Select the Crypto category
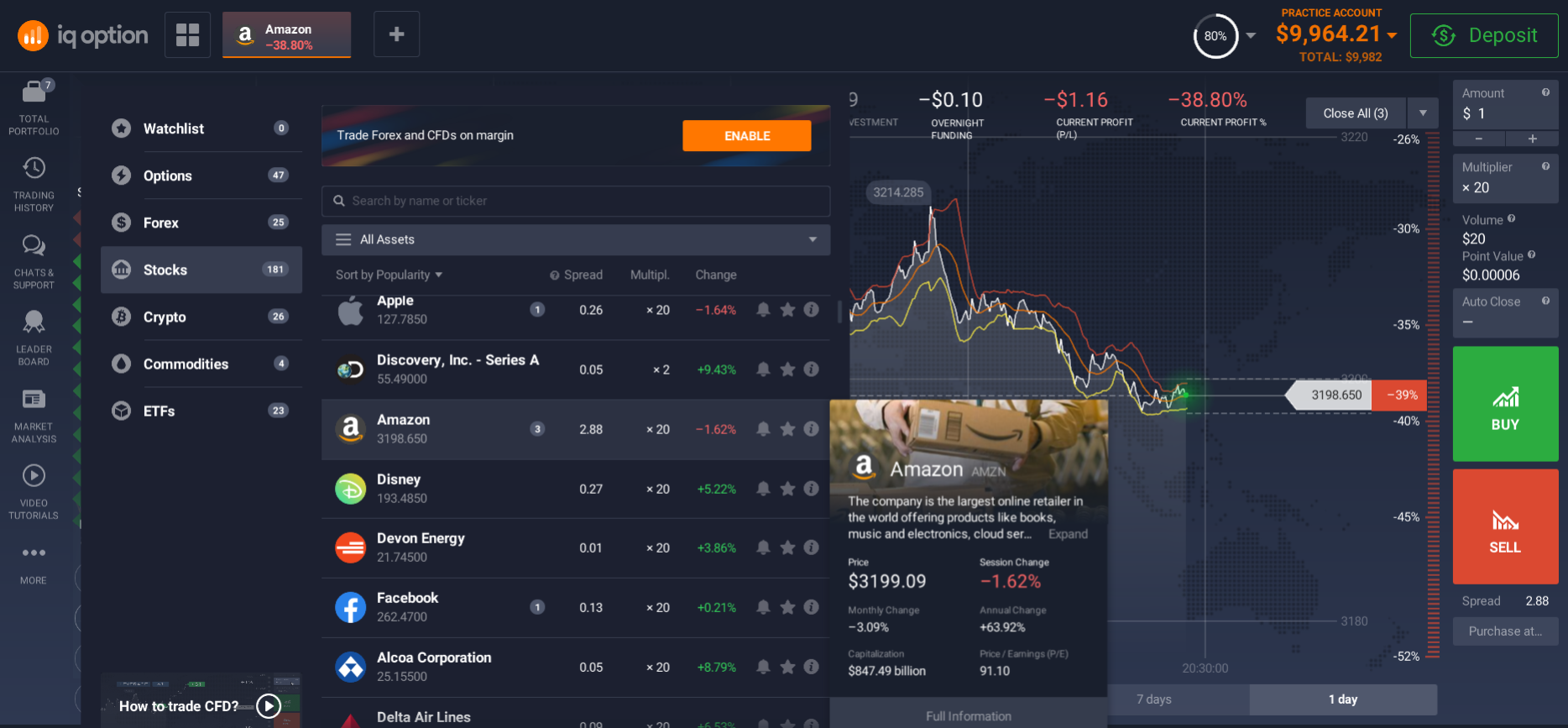Viewport: 1568px width, 728px height. click(201, 317)
